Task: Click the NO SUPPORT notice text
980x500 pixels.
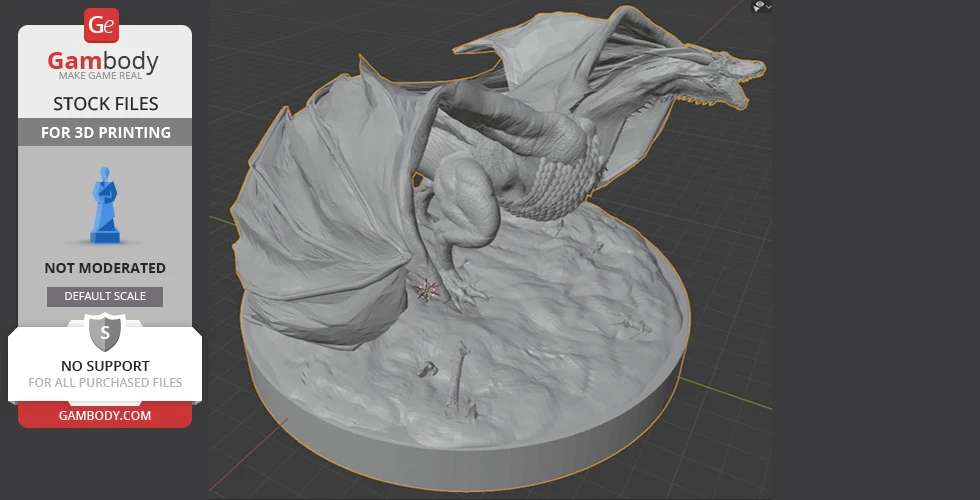Action: (105, 366)
